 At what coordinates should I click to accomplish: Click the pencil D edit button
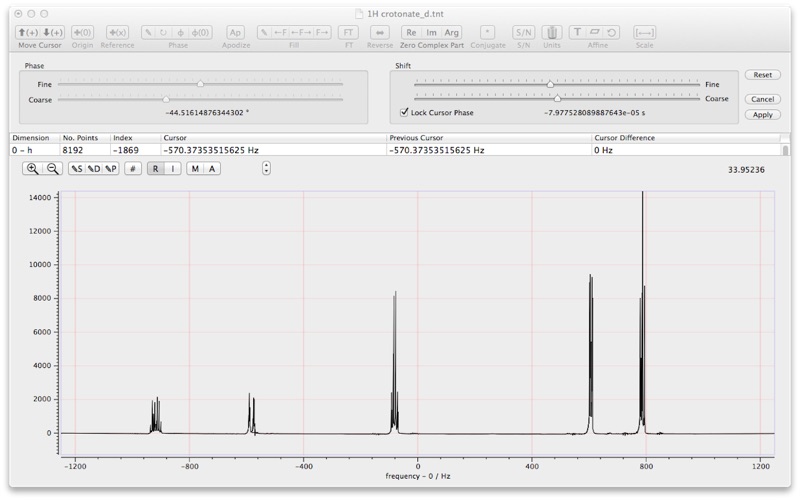coord(94,169)
